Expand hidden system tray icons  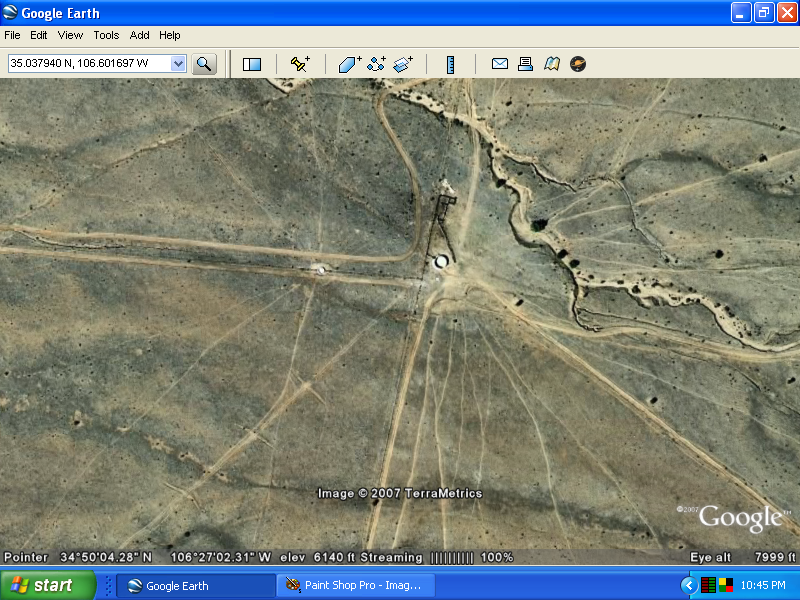(x=689, y=586)
